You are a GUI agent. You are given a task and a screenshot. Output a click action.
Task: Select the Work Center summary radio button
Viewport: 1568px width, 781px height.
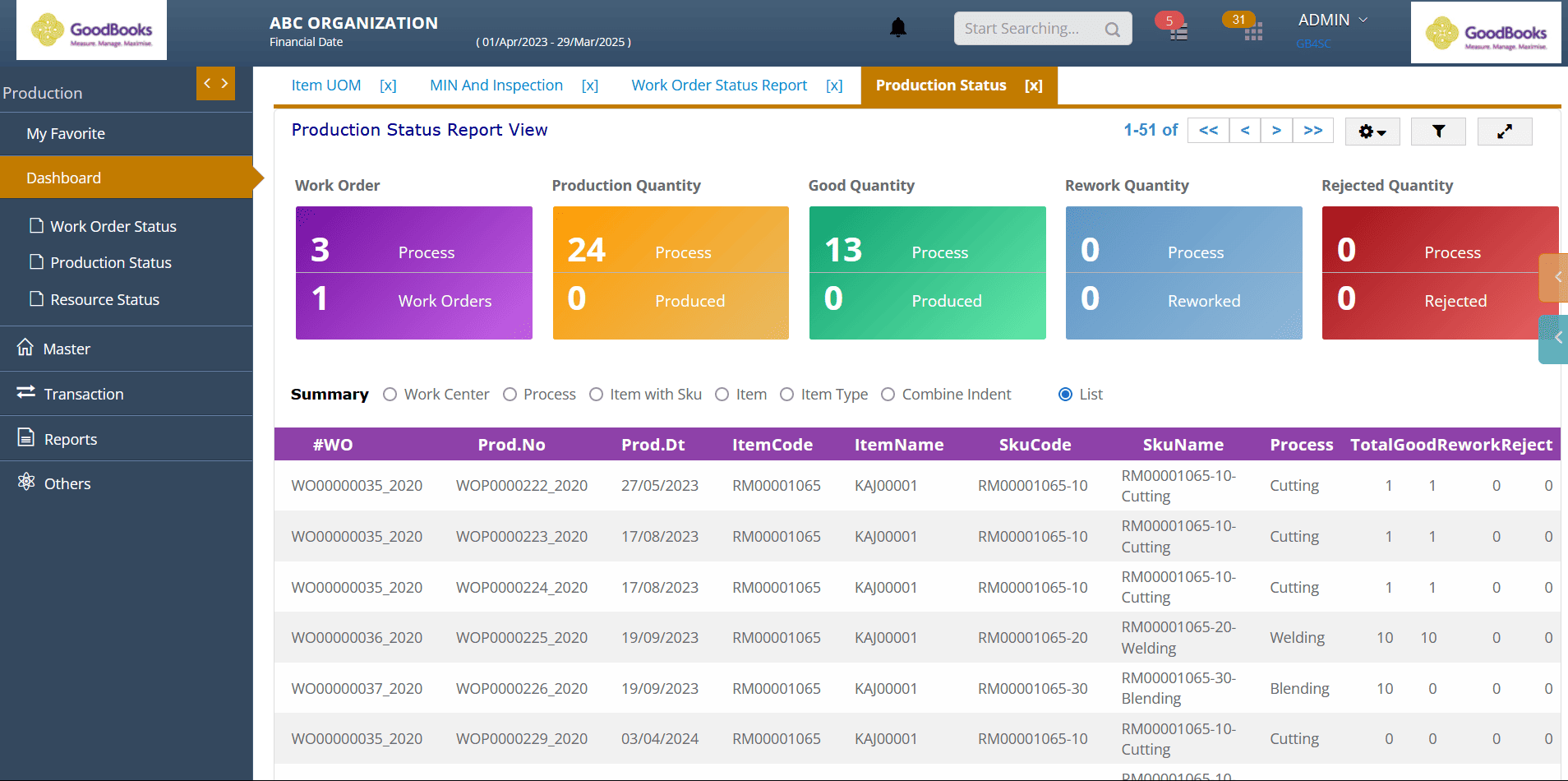390,395
